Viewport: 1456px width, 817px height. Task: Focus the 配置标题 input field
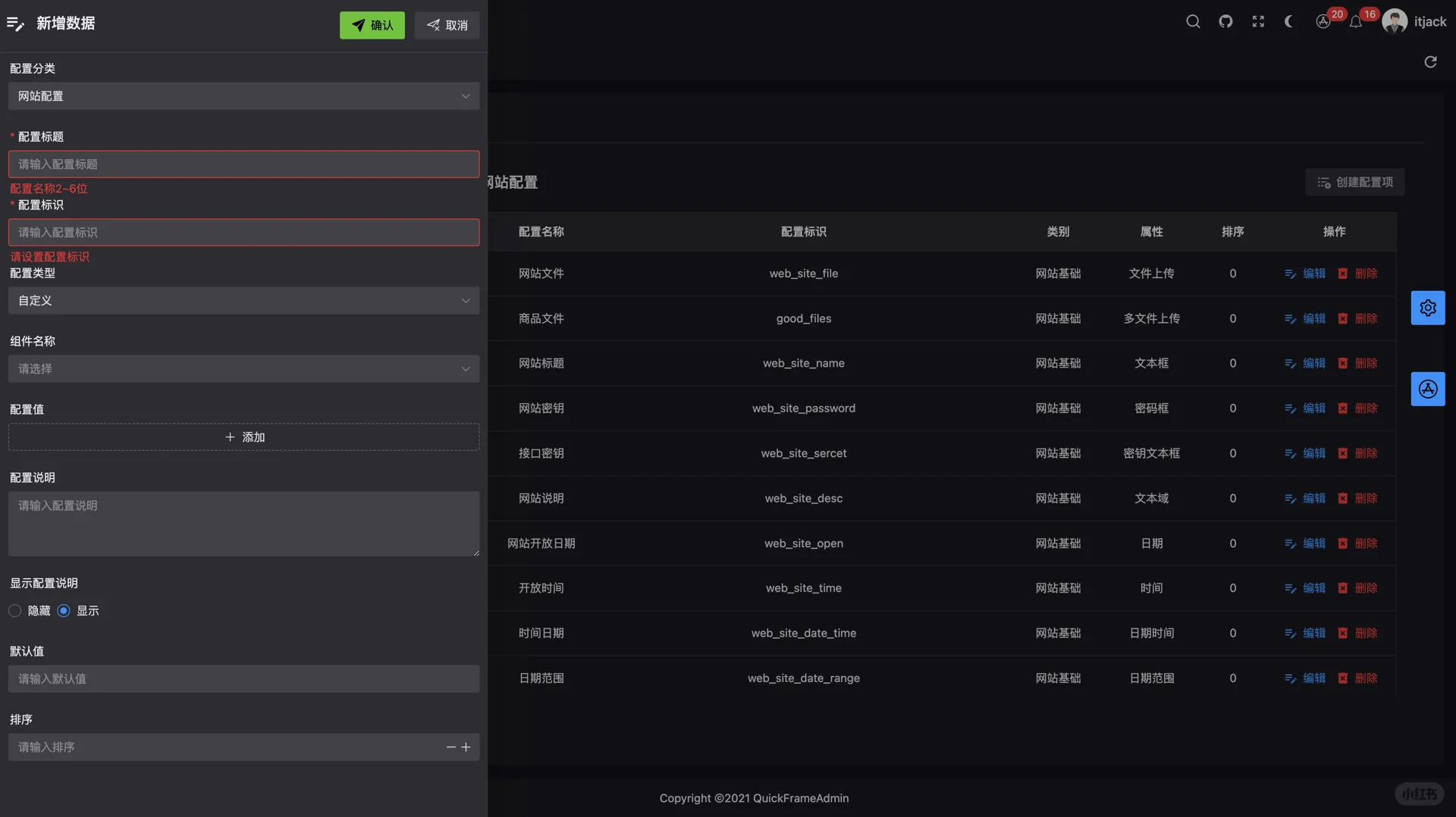tap(243, 164)
